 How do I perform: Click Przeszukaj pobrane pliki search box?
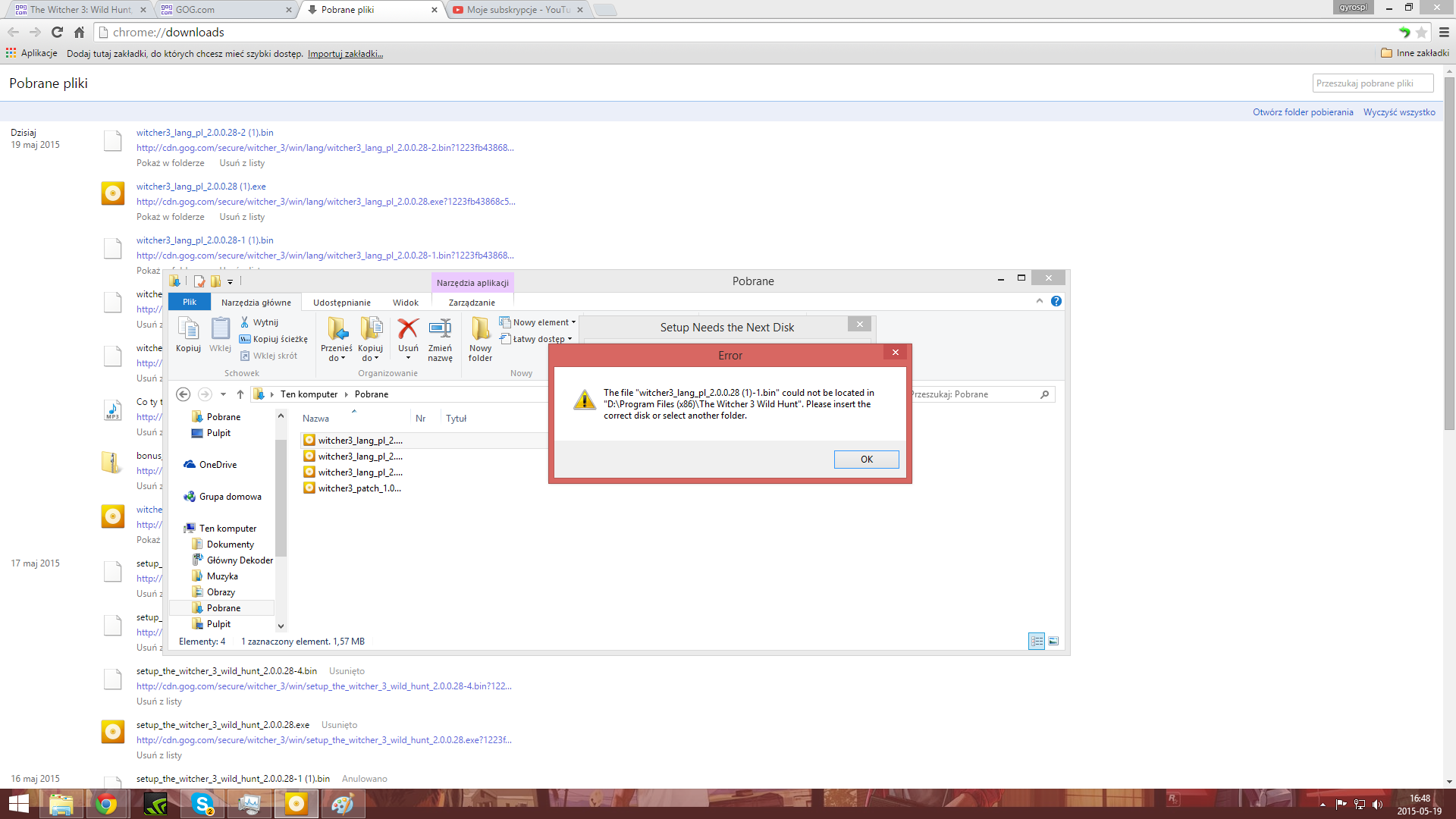1373,83
